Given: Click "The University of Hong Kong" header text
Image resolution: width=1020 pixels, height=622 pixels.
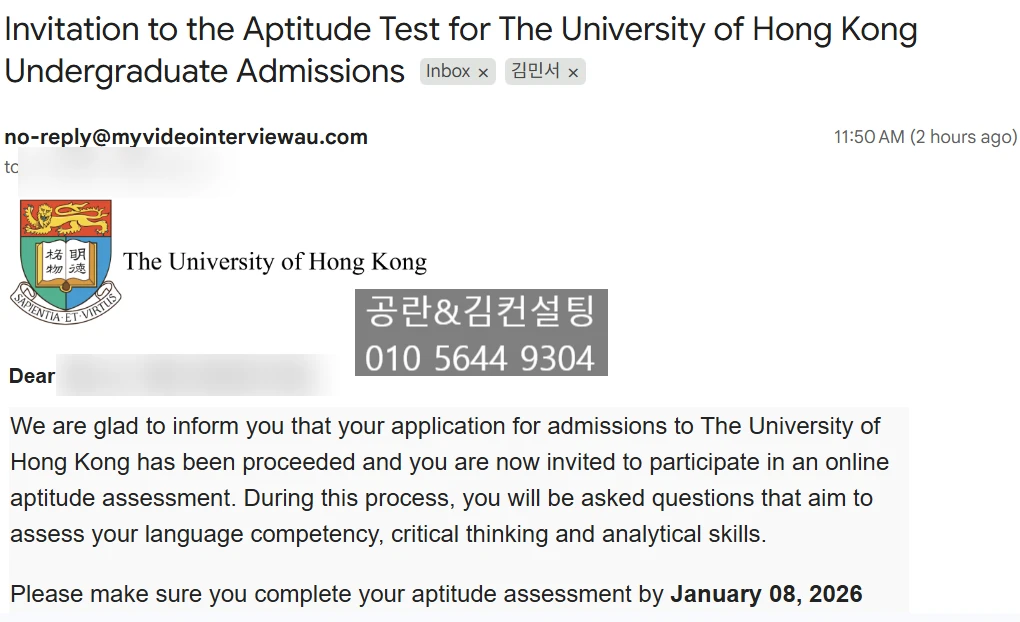Looking at the screenshot, I should point(275,262).
